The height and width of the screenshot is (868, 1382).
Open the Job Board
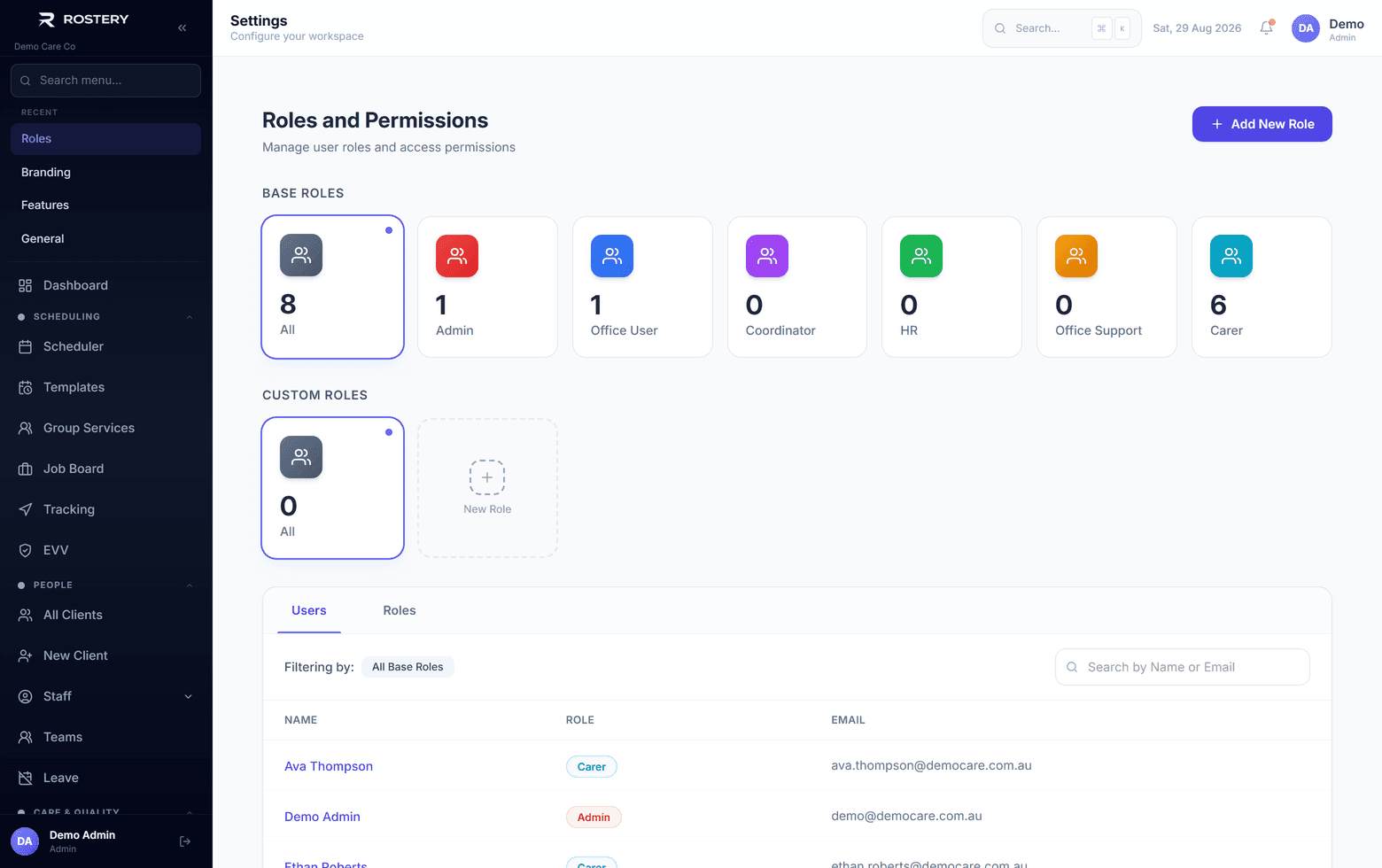click(x=106, y=469)
